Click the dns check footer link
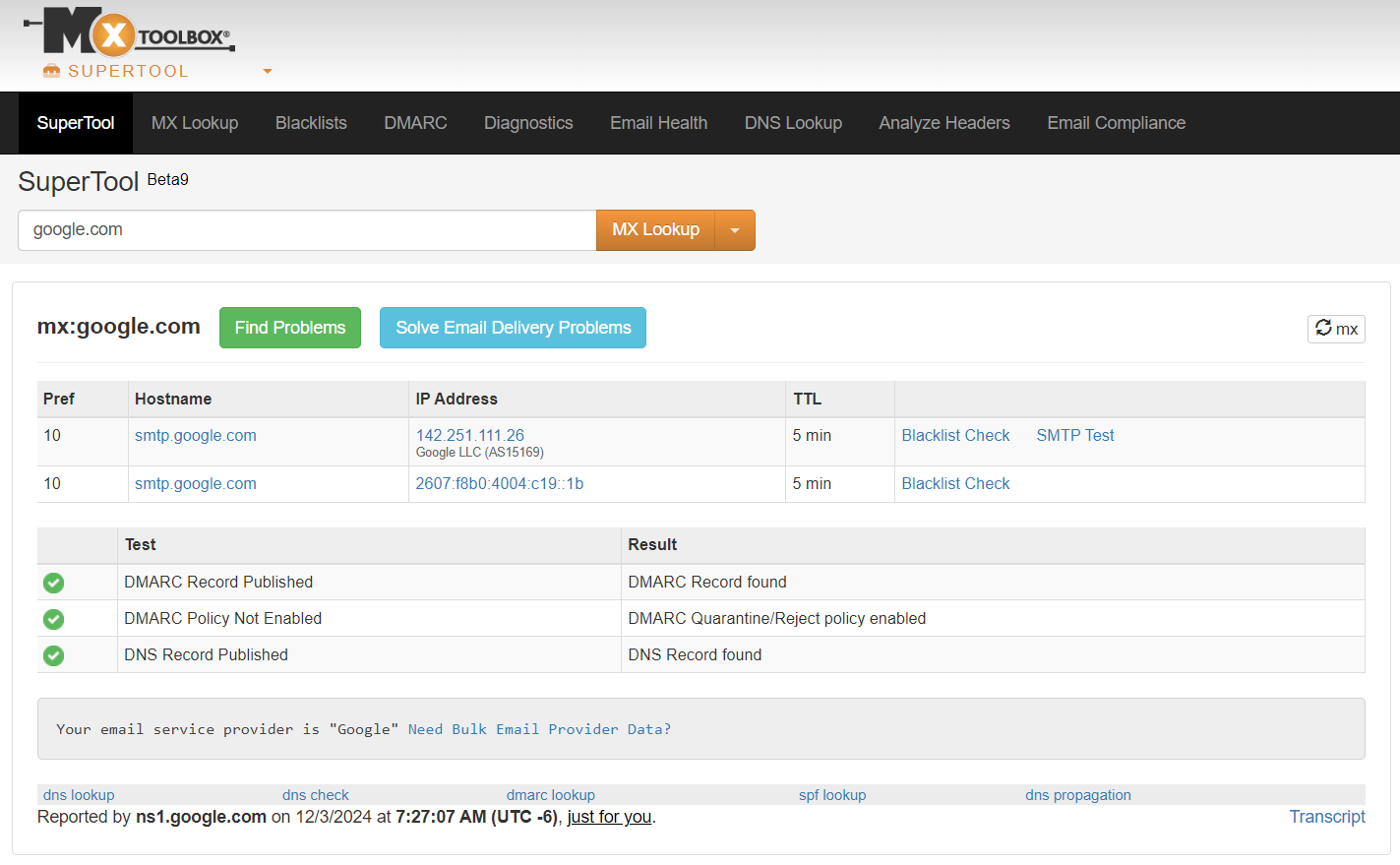1400x865 pixels. (x=316, y=795)
